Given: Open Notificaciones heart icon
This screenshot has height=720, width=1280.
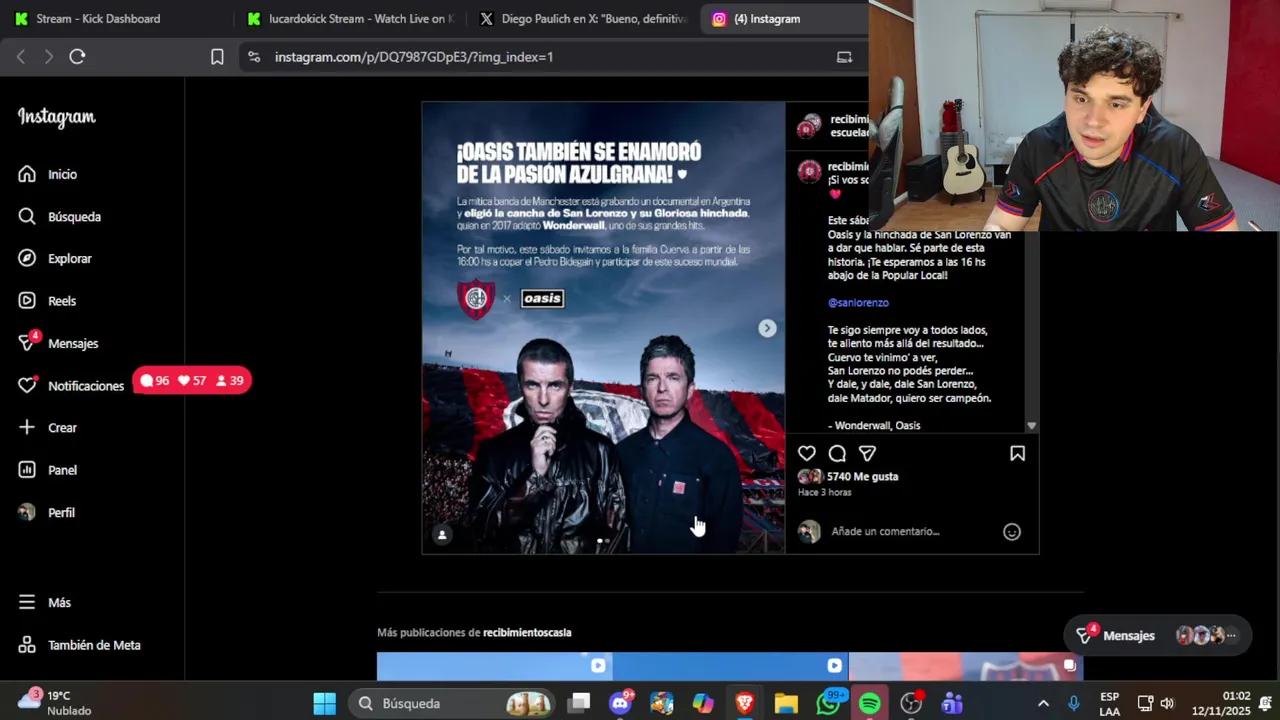Looking at the screenshot, I should 27,385.
